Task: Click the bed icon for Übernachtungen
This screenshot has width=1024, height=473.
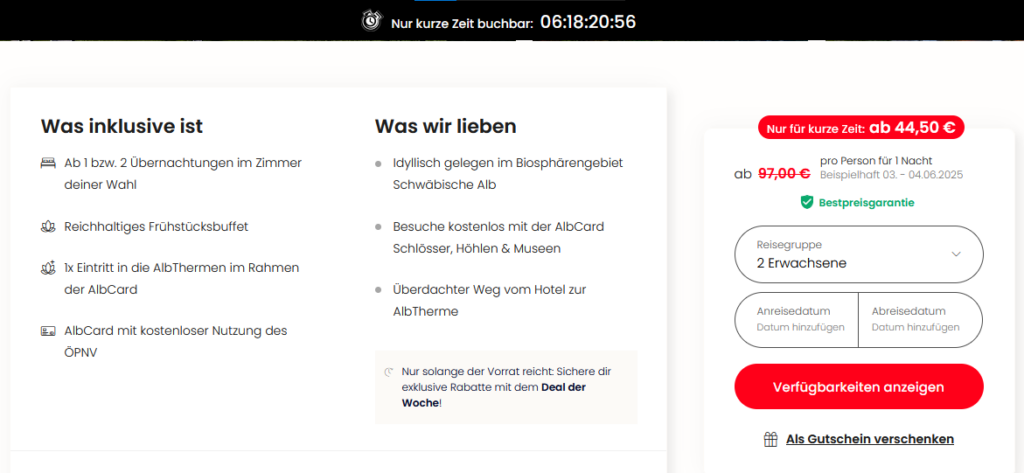Action: pos(48,163)
